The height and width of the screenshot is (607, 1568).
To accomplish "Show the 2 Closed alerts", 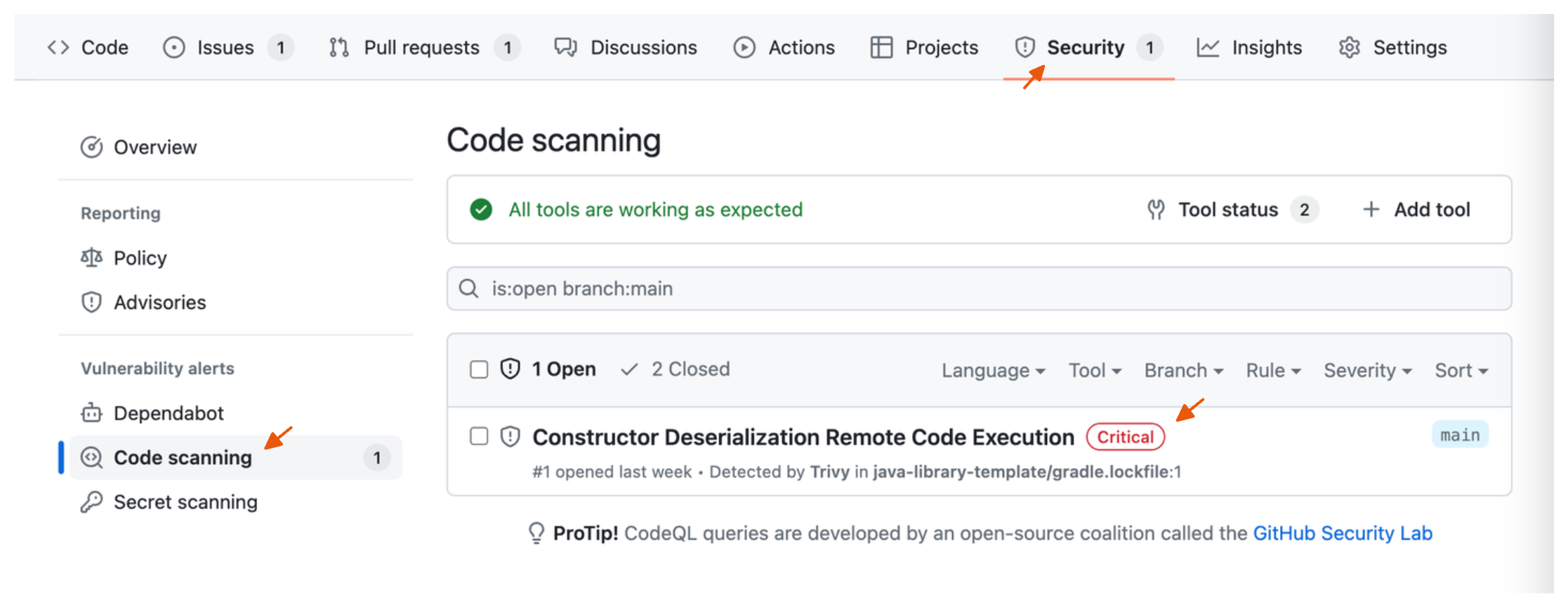I will (676, 370).
